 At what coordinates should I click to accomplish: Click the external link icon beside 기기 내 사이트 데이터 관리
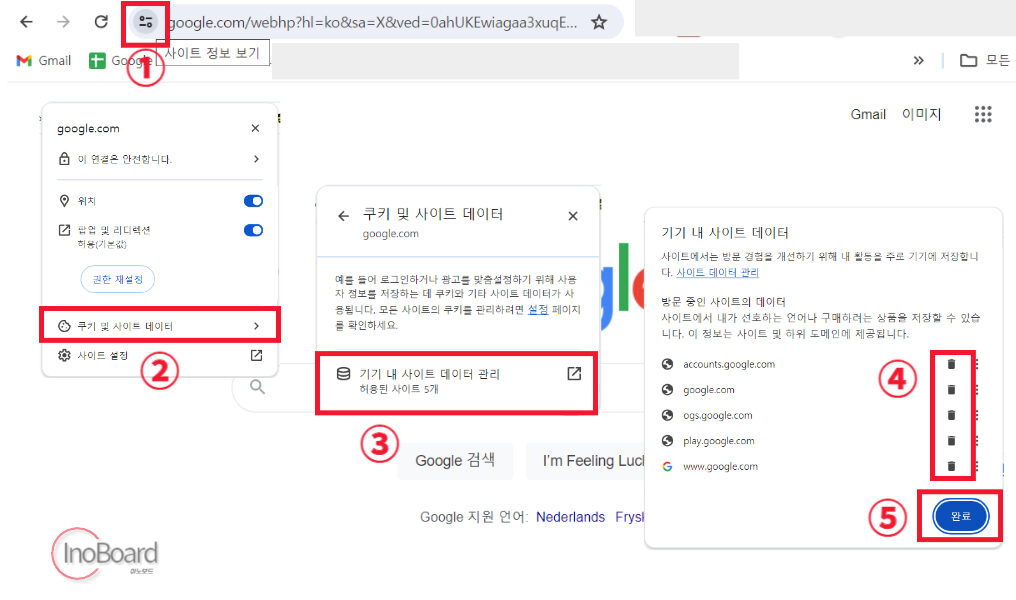[574, 373]
